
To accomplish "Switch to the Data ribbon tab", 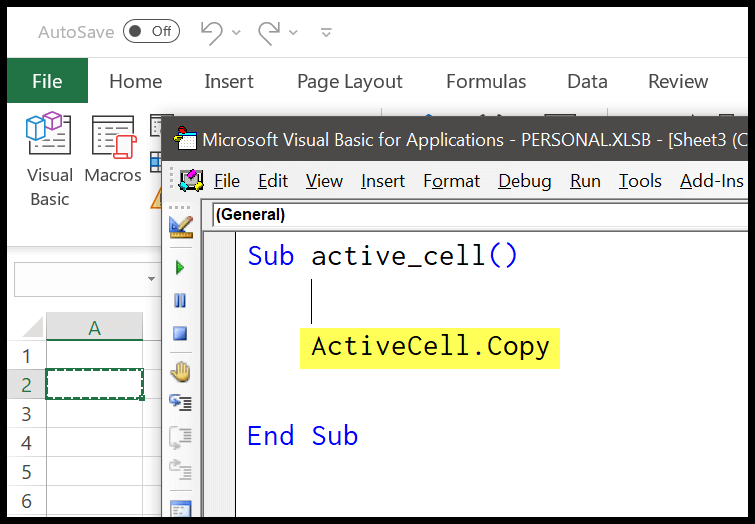I will 587,81.
